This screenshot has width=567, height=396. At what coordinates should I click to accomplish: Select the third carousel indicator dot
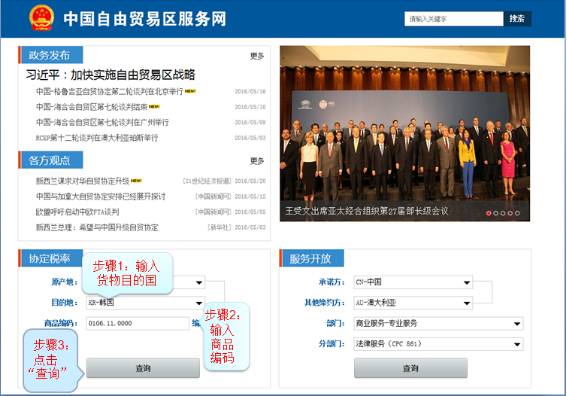[x=503, y=213]
